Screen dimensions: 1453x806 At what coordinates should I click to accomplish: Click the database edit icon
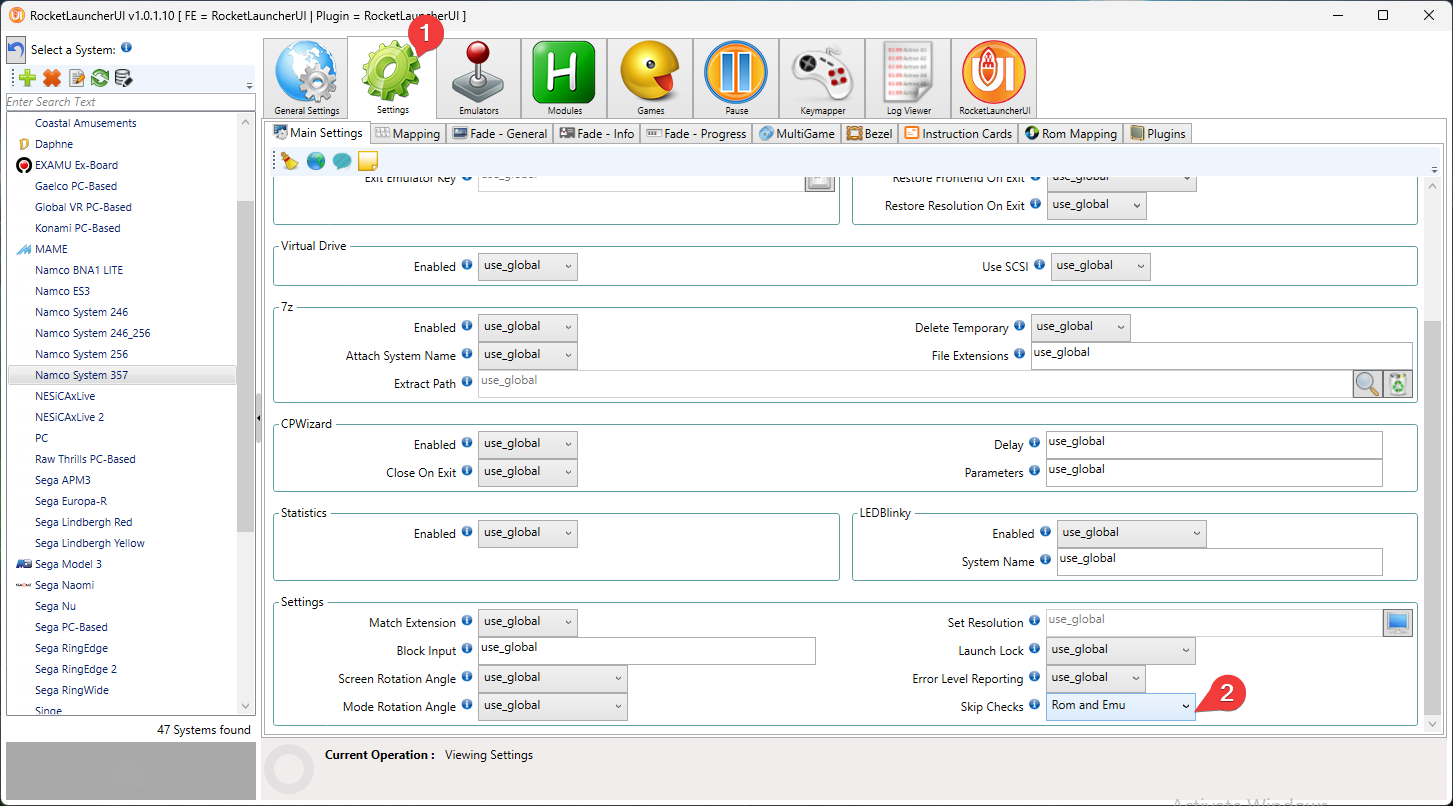click(x=124, y=78)
